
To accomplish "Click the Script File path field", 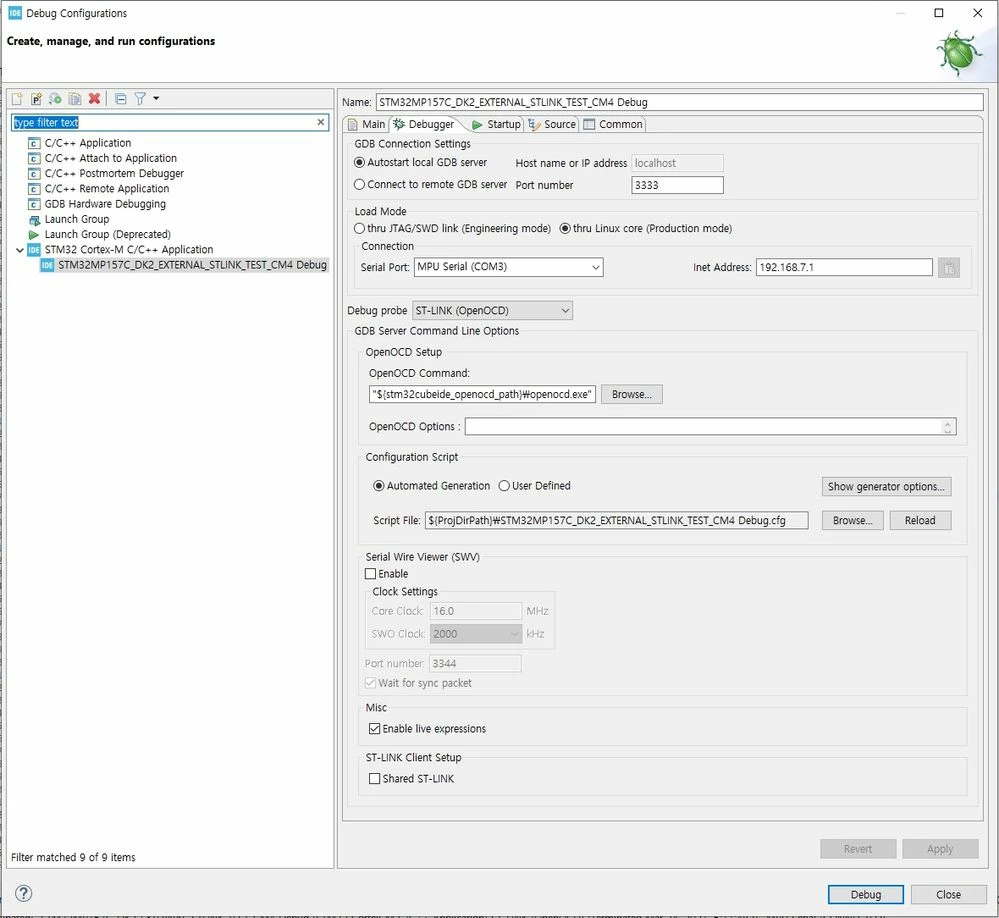I will coord(617,521).
